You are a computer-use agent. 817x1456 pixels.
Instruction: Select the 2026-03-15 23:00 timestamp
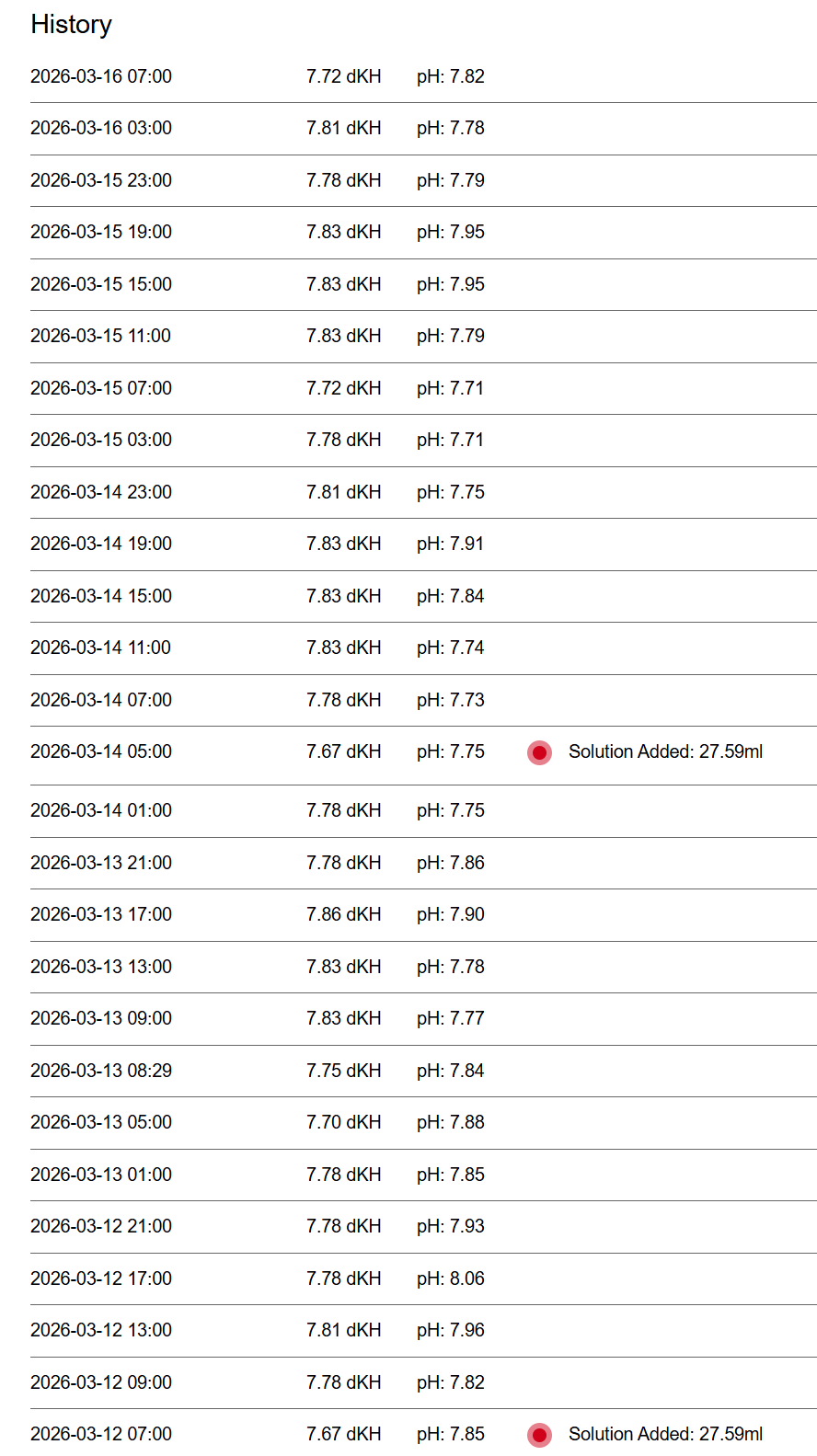(101, 180)
